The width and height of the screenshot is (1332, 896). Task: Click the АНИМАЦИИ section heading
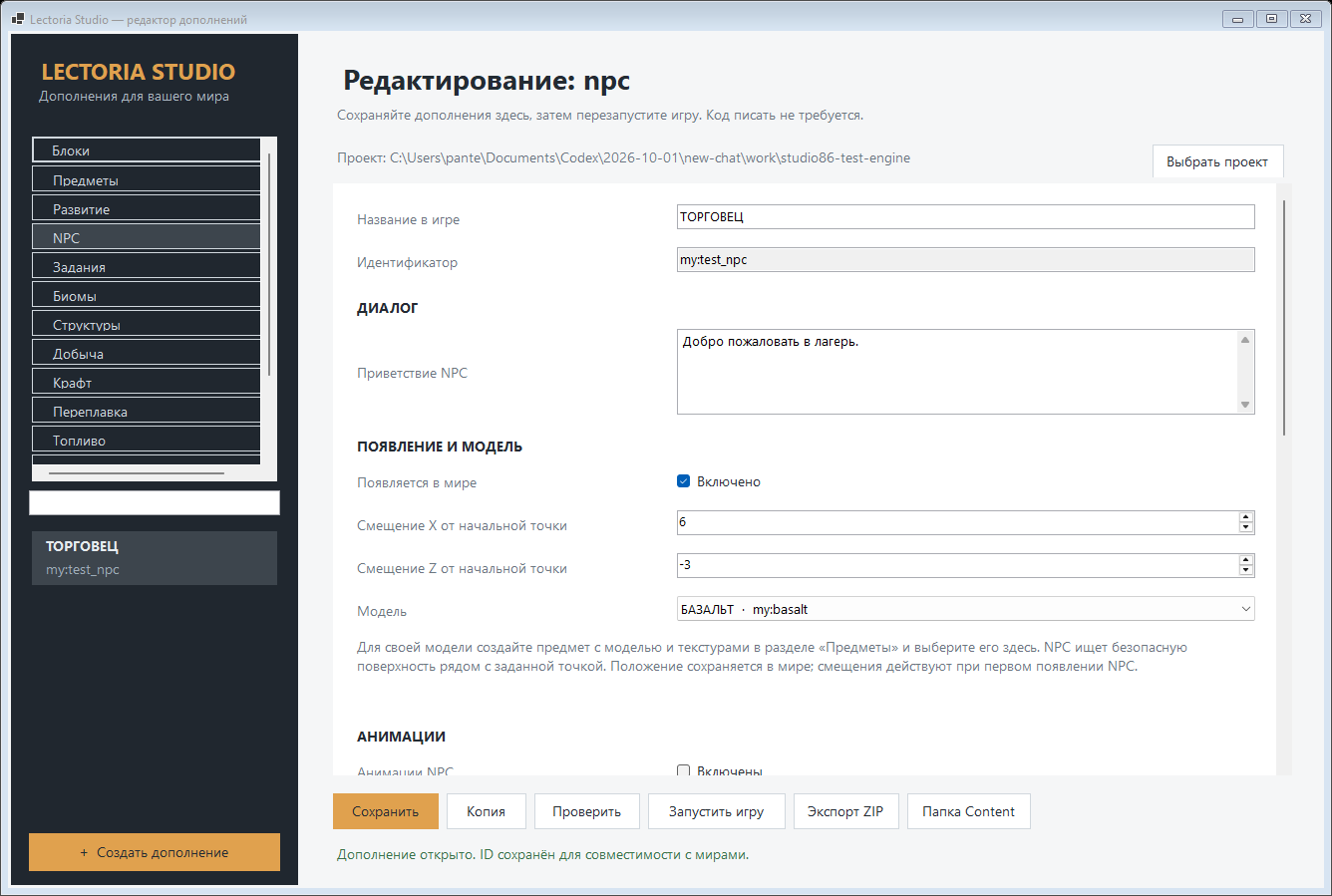point(401,737)
